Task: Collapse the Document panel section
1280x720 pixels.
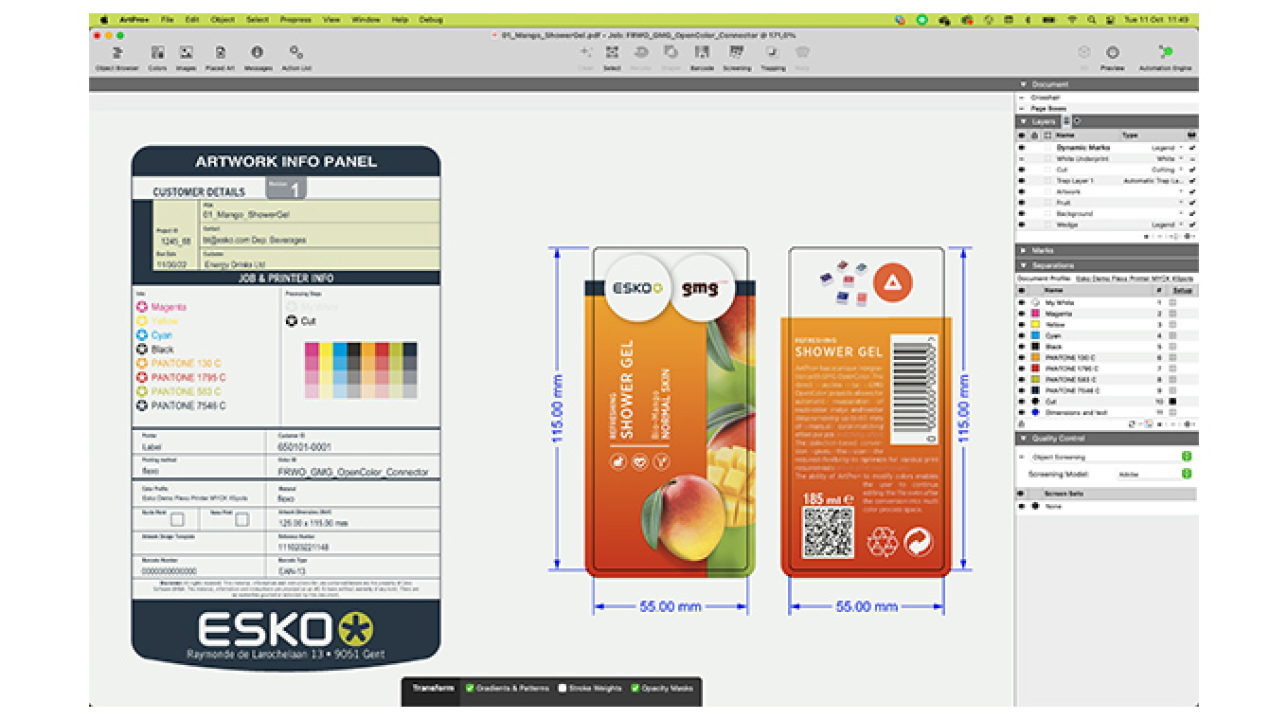Action: point(1023,84)
